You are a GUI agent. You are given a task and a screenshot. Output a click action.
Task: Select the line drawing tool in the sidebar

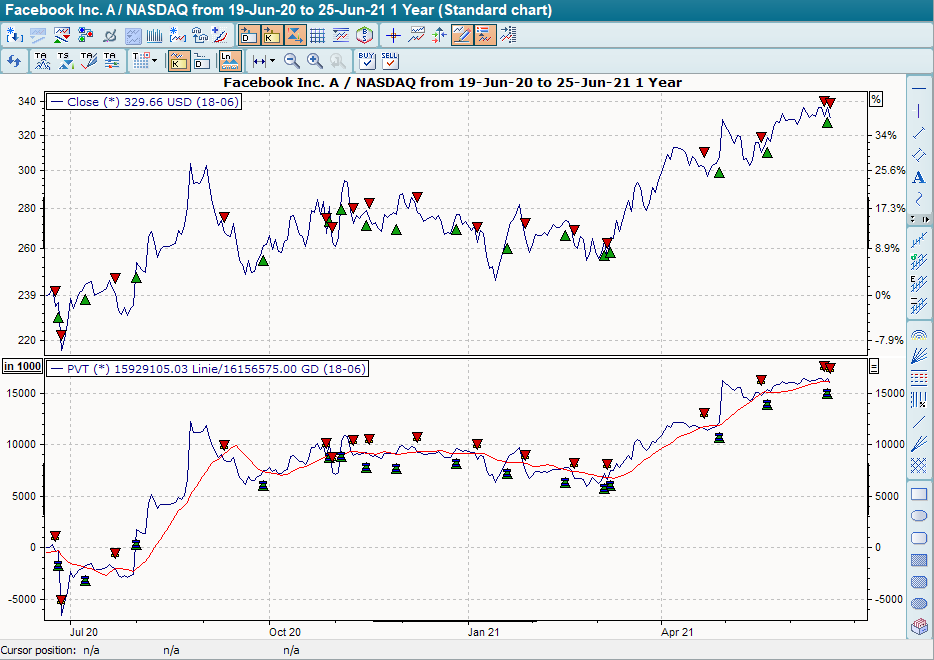click(x=919, y=131)
